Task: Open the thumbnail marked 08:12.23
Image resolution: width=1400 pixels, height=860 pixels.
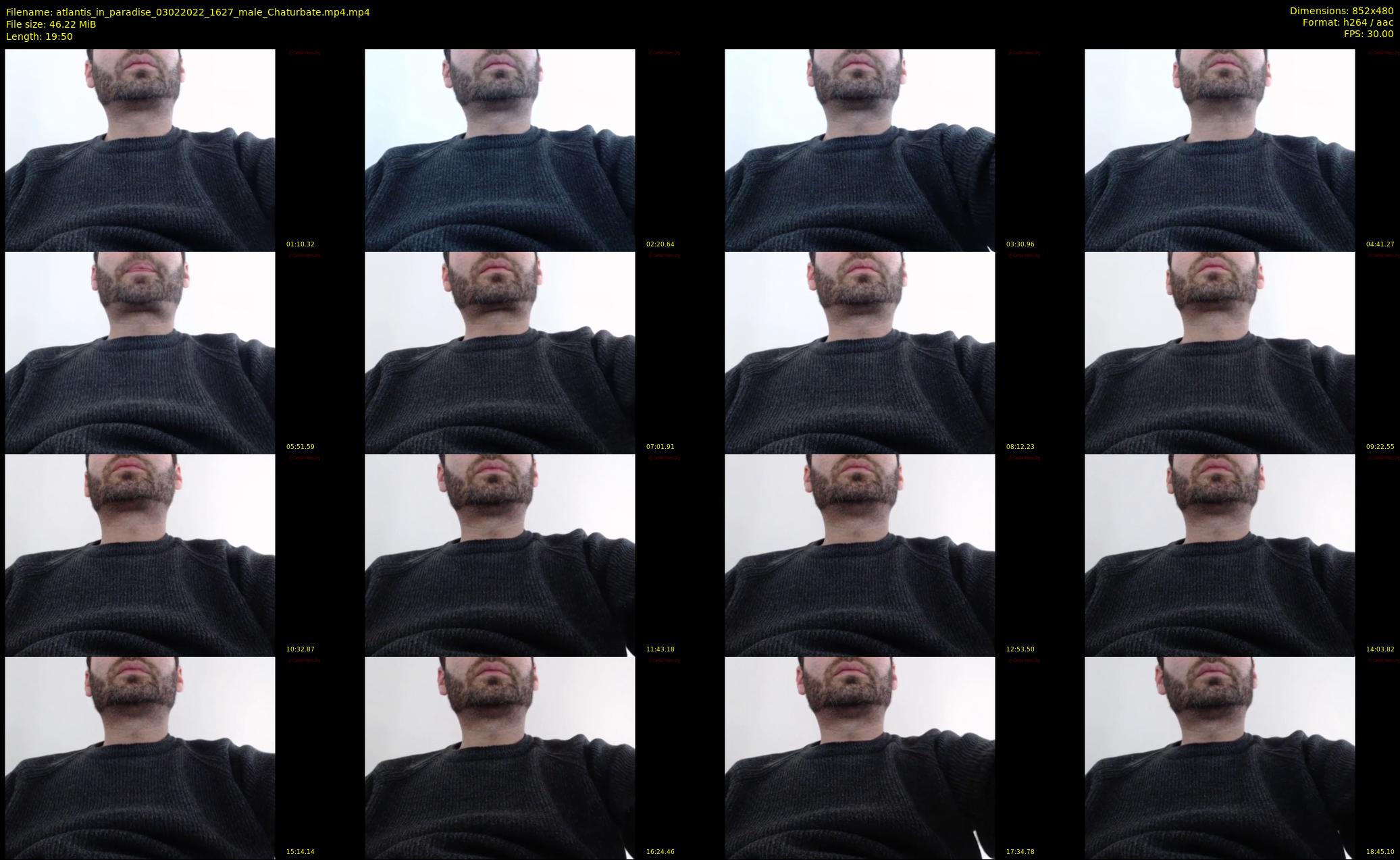Action: (x=860, y=352)
